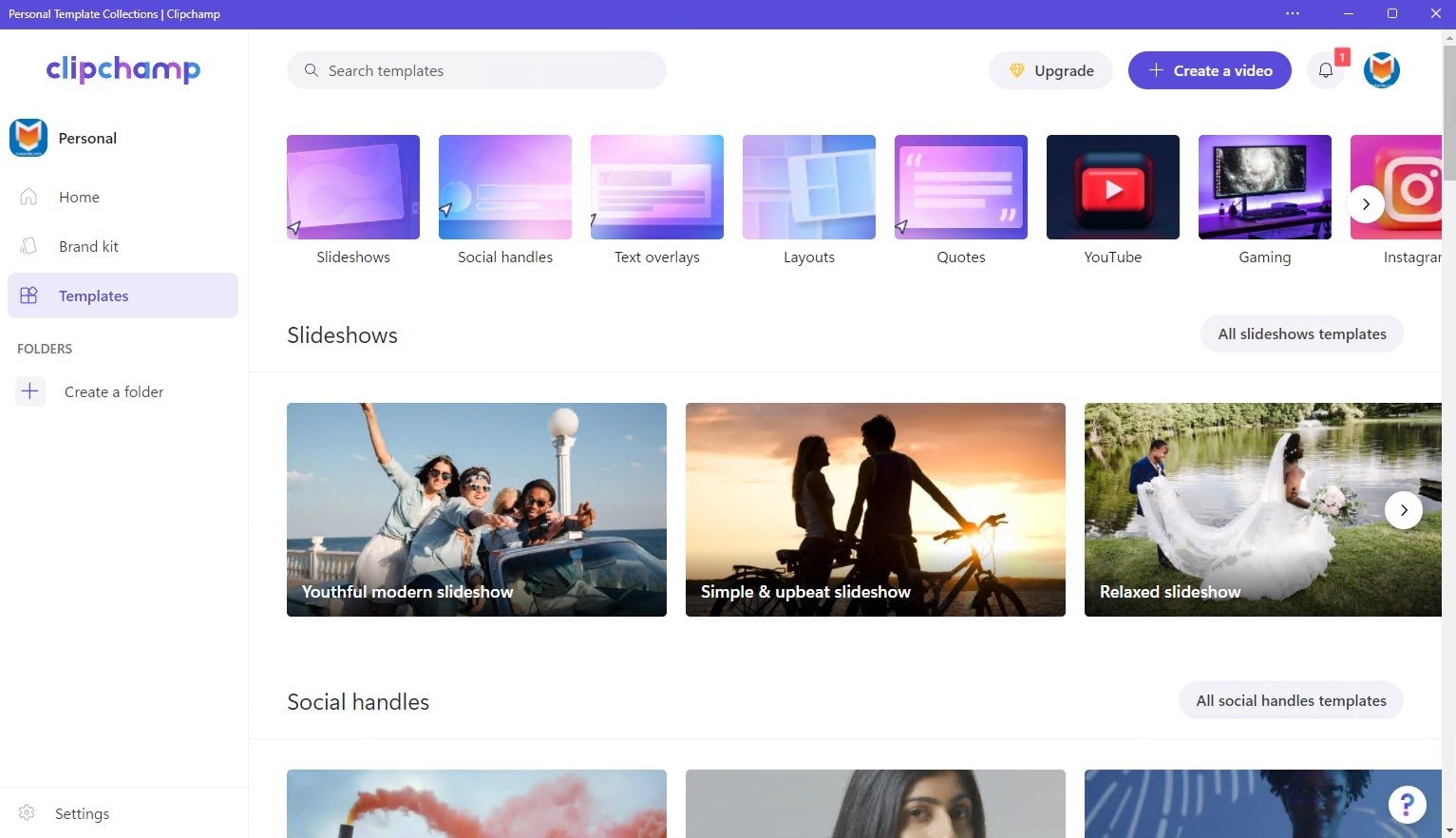Click the Personal workspace name
The height and width of the screenshot is (838, 1456).
click(x=87, y=138)
